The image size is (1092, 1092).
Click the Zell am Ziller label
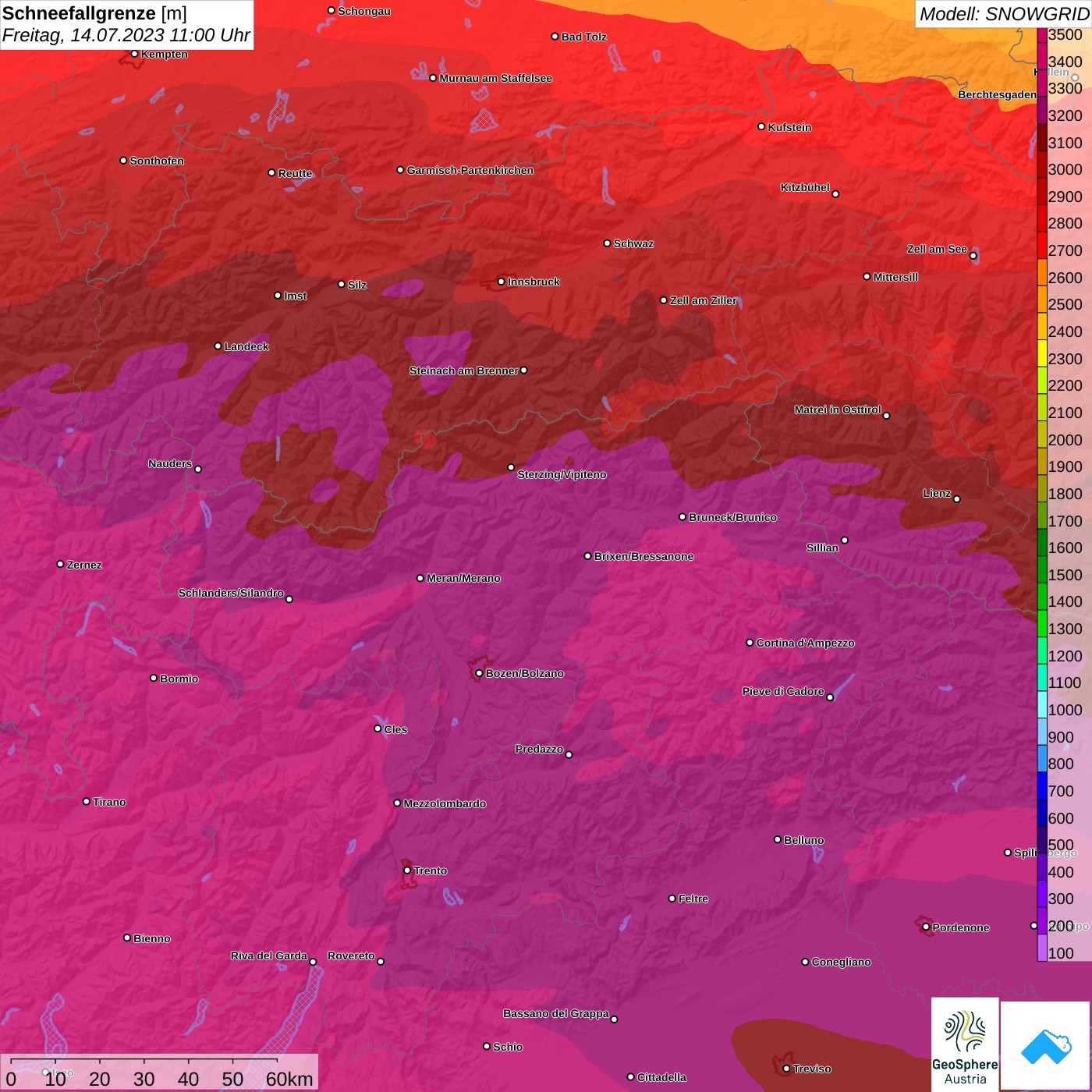click(704, 300)
